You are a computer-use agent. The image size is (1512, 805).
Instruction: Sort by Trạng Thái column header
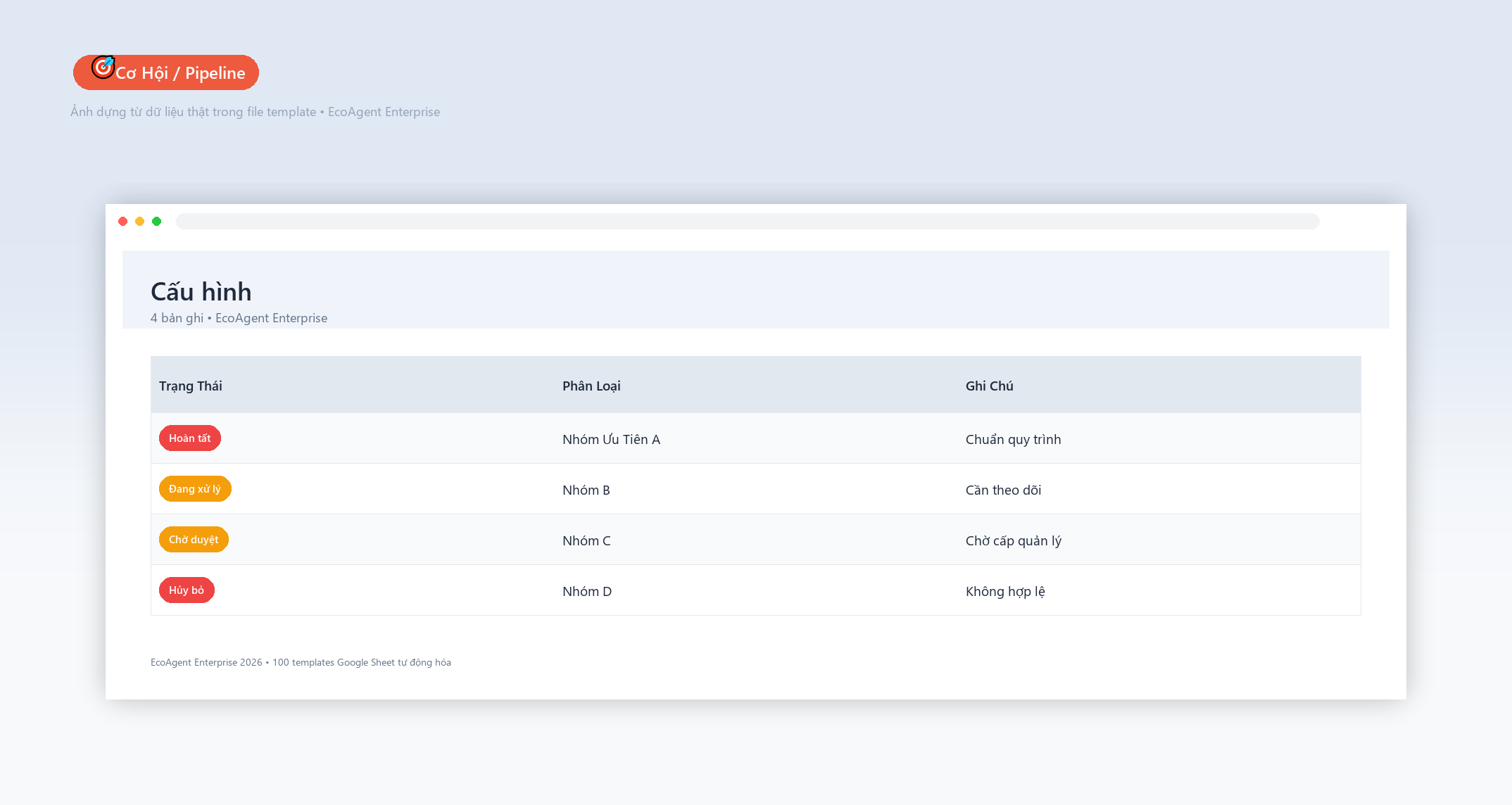pyautogui.click(x=191, y=386)
